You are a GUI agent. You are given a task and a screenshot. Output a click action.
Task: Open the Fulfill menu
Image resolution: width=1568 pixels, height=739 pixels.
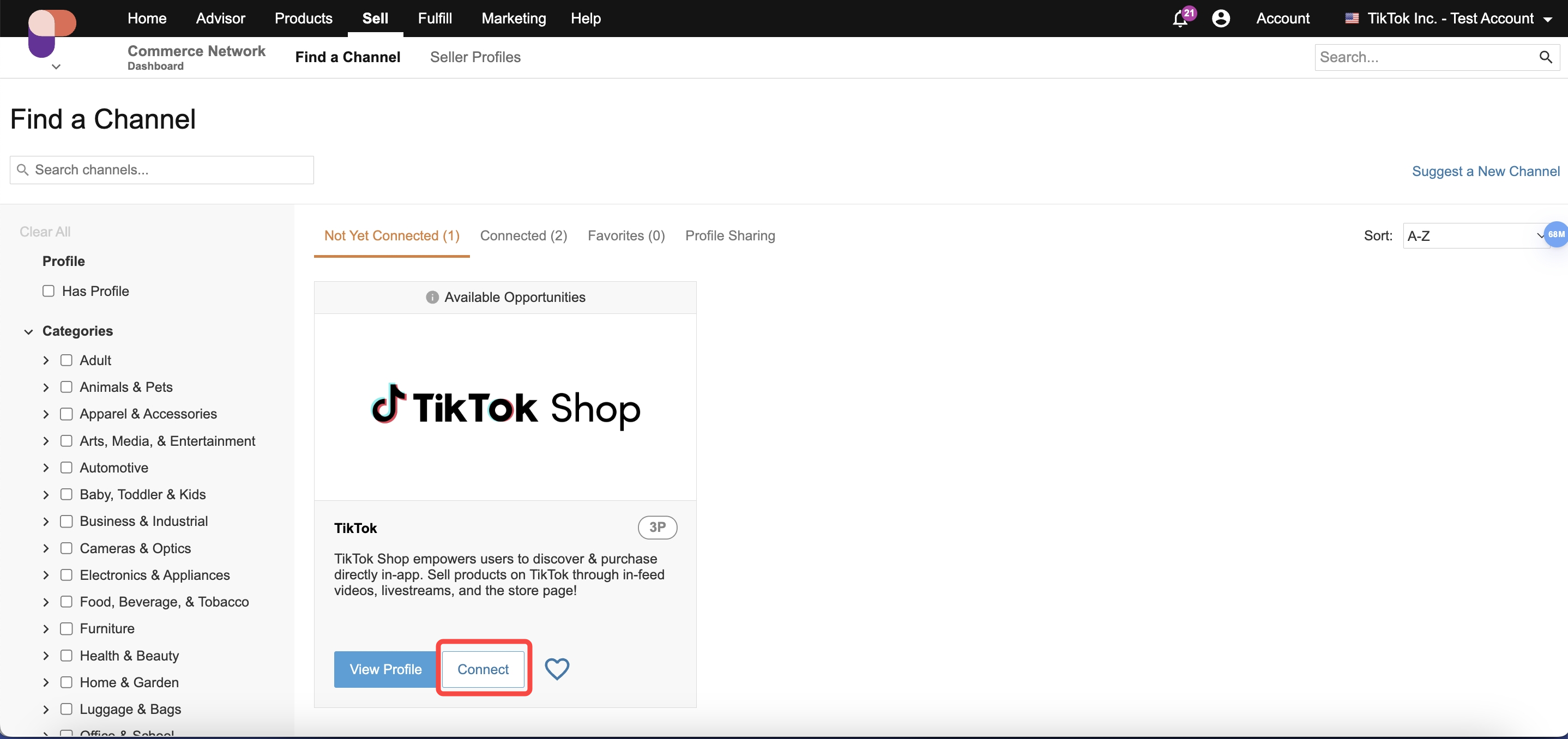(x=435, y=19)
